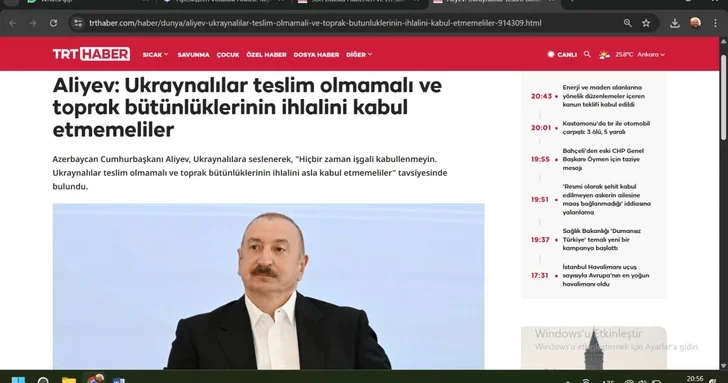The image size is (728, 383).
Task: Open the Chrome three-dot menu
Action: pyautogui.click(x=715, y=23)
